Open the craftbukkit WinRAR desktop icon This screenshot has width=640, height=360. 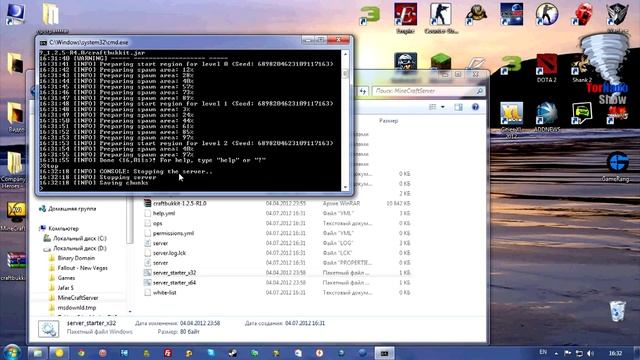15,265
